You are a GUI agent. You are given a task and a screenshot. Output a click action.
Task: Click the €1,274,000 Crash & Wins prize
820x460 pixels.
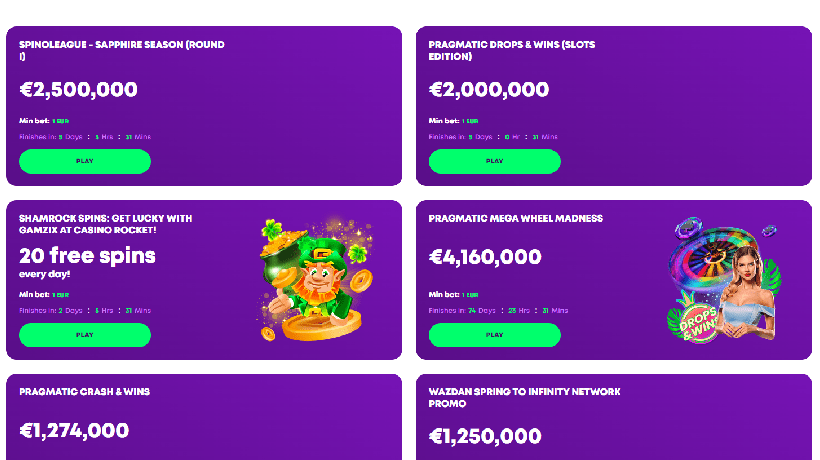pyautogui.click(x=74, y=431)
